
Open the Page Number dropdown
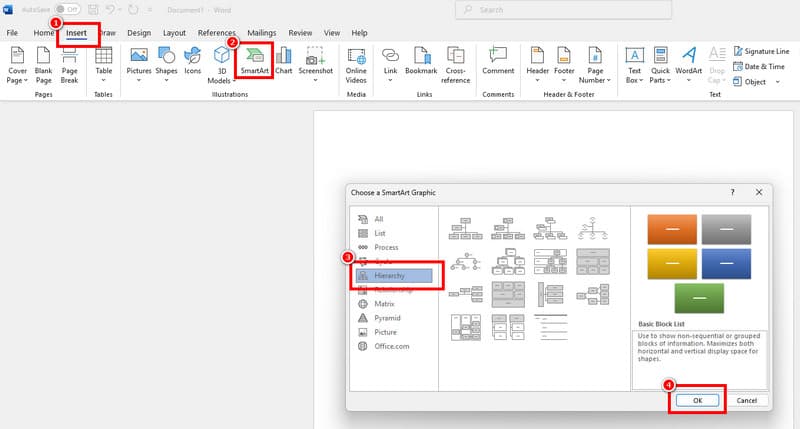[x=595, y=65]
